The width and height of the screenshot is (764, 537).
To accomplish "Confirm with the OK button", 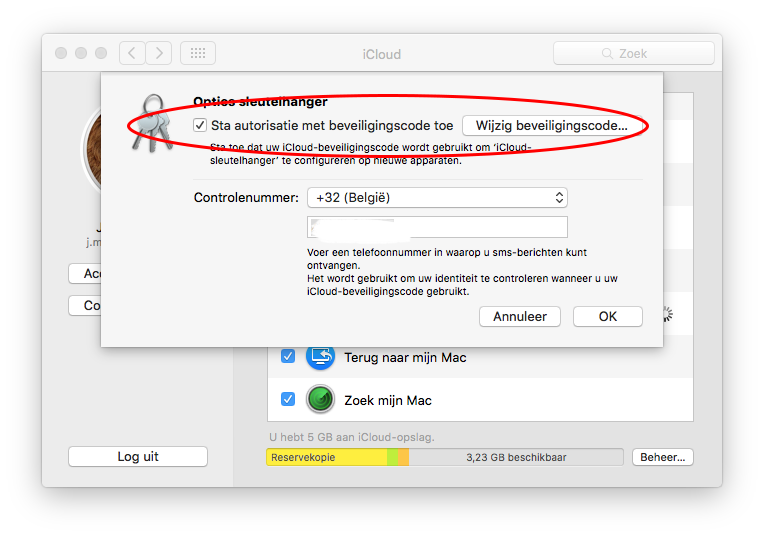I will pyautogui.click(x=608, y=316).
